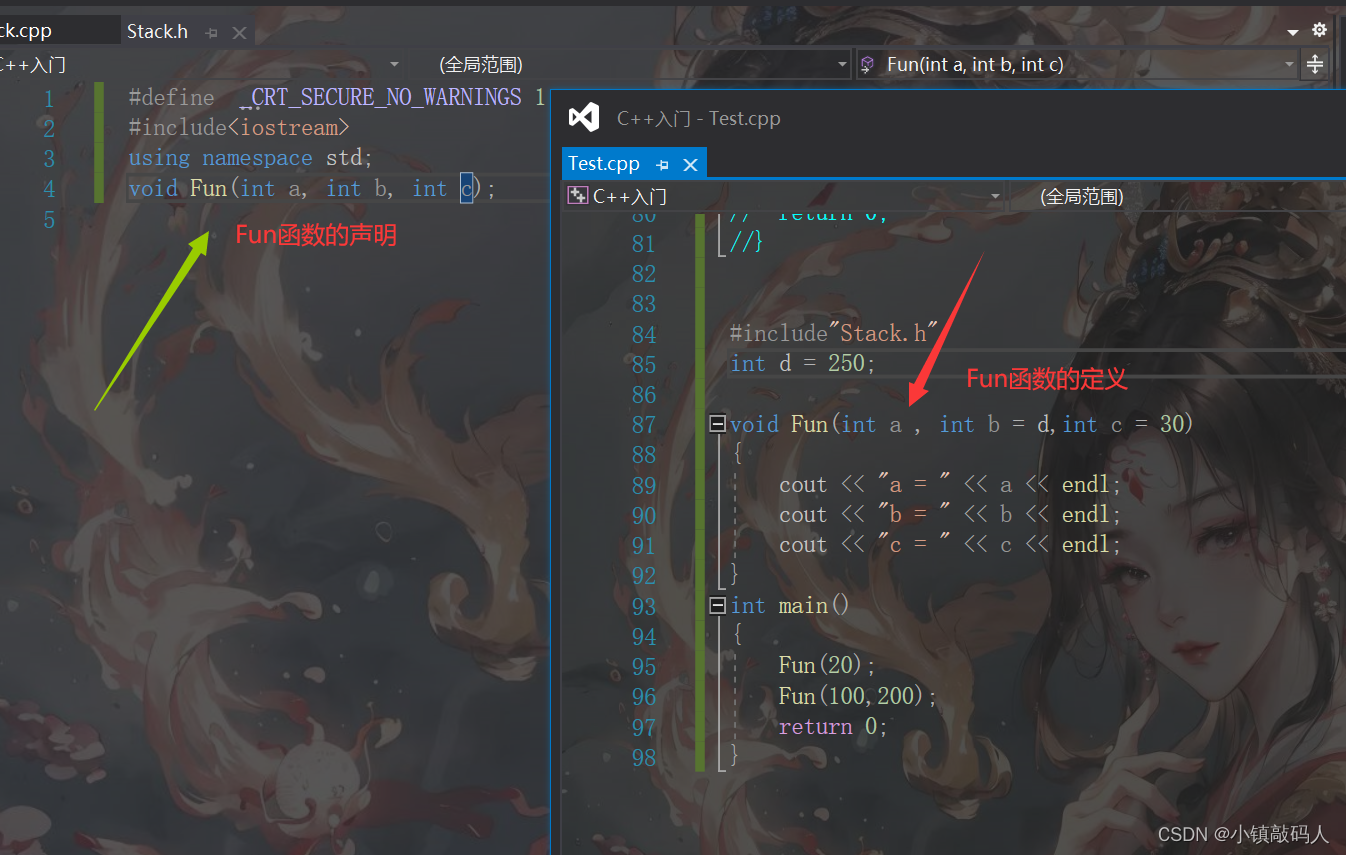Viewport: 1346px width, 855px height.
Task: Click line number 1 in Stack.h
Action: point(49,98)
